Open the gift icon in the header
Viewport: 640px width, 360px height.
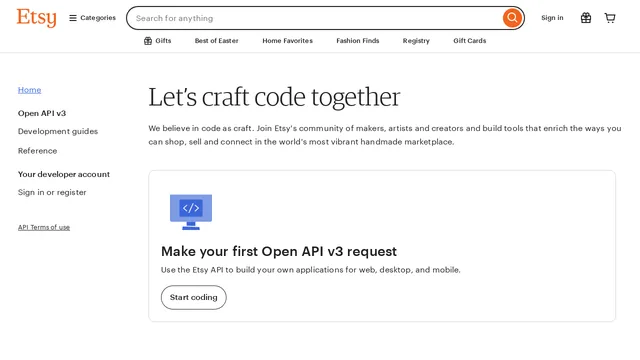tap(586, 18)
